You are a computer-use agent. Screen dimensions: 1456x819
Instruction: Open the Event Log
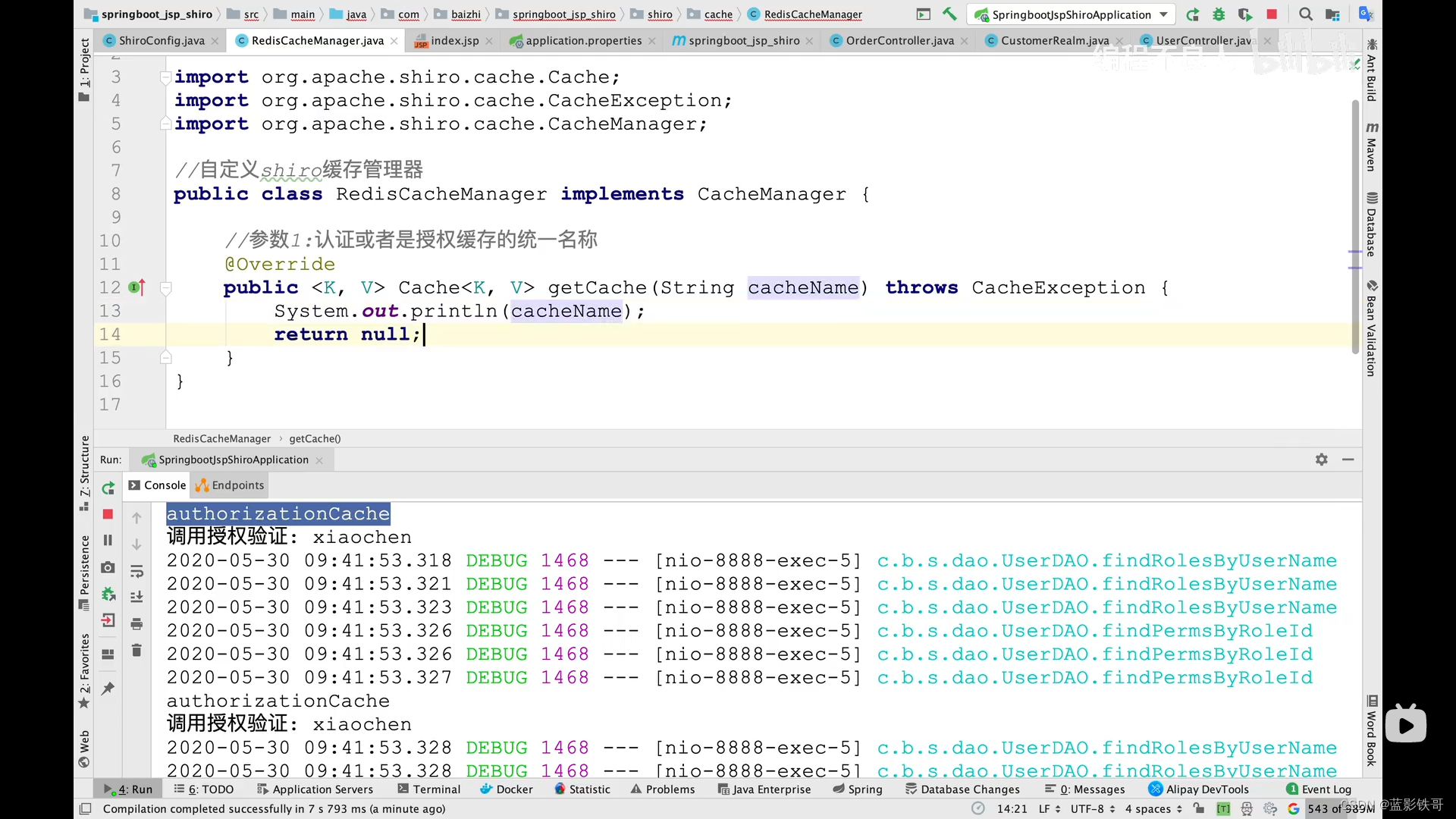(x=1319, y=789)
